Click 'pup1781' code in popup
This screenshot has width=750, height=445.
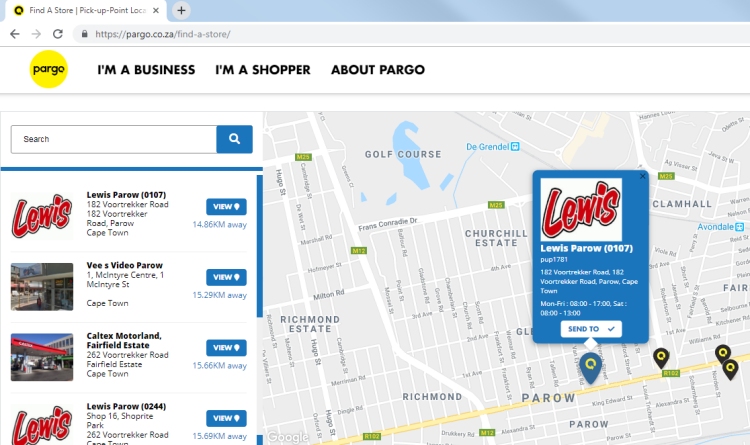point(554,259)
